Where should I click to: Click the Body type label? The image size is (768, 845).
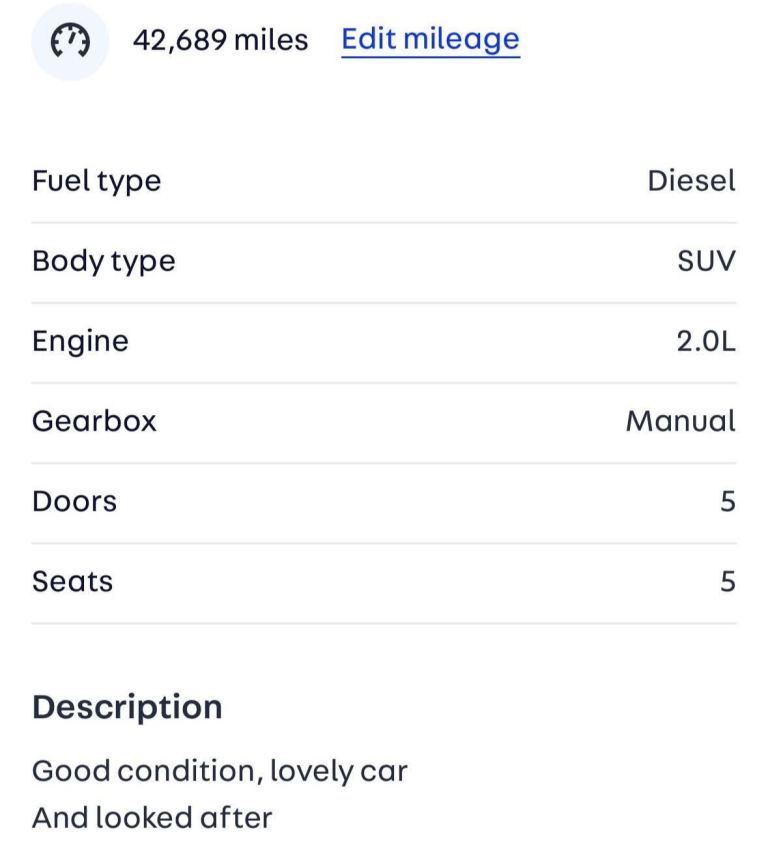pyautogui.click(x=103, y=261)
